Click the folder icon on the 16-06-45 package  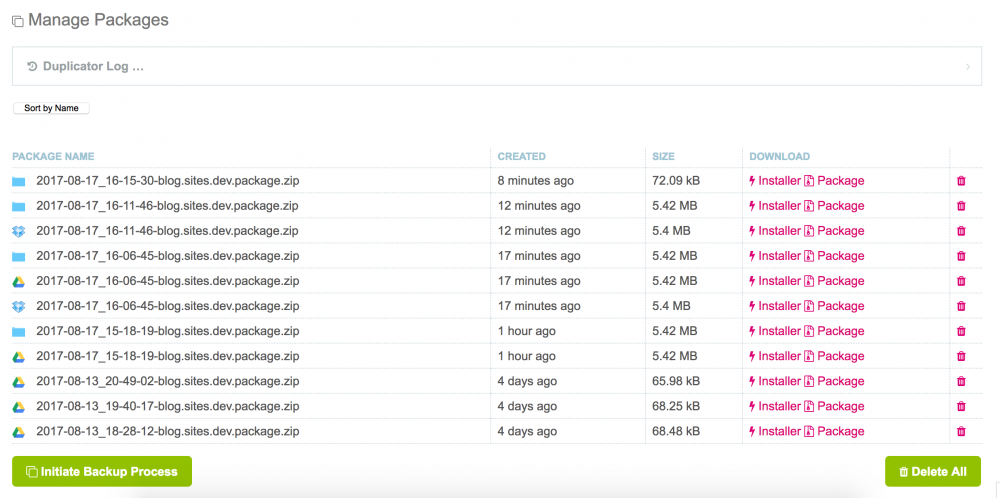point(18,256)
